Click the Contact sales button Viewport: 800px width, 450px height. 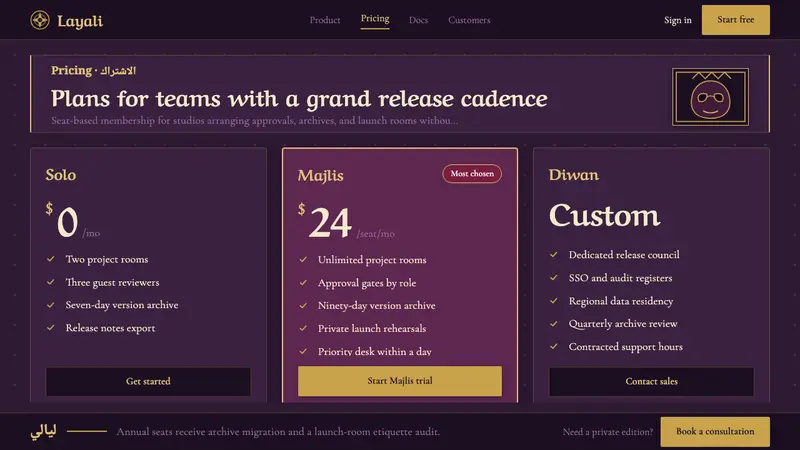652,381
